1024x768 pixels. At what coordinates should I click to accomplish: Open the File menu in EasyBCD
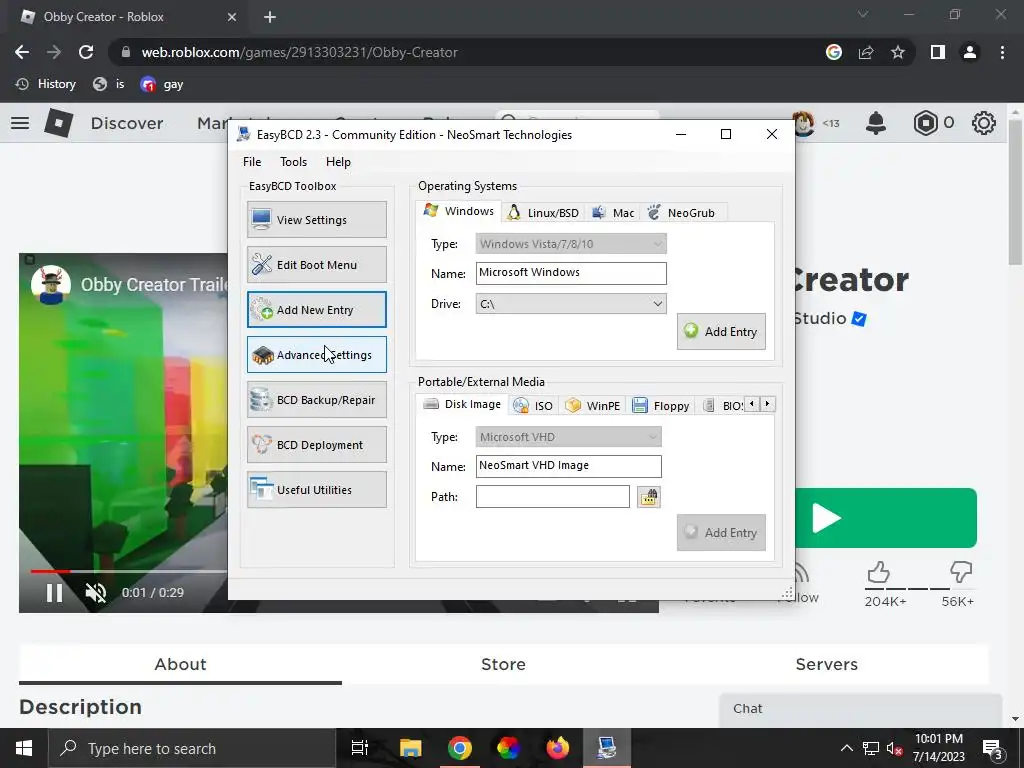click(x=252, y=162)
